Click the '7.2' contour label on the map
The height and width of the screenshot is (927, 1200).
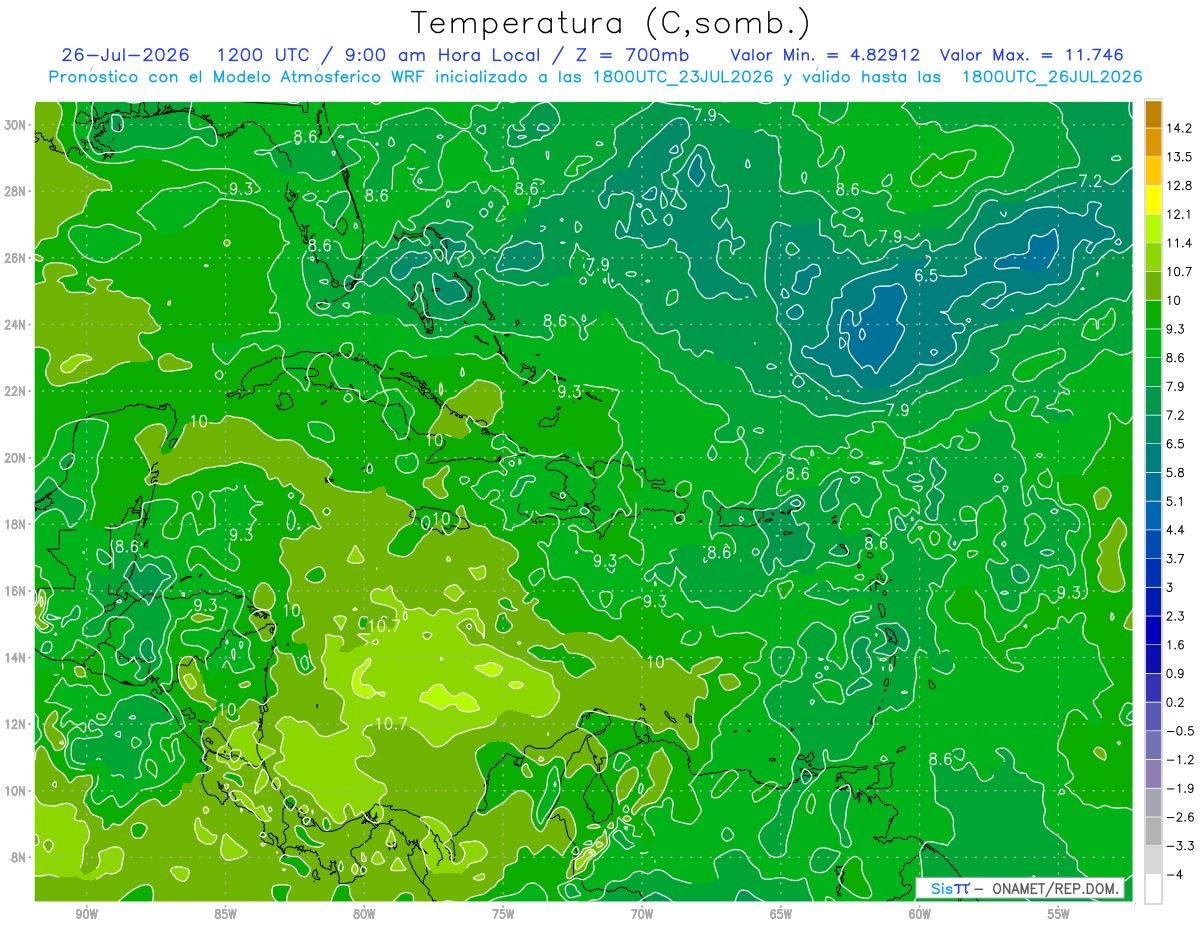click(1090, 181)
